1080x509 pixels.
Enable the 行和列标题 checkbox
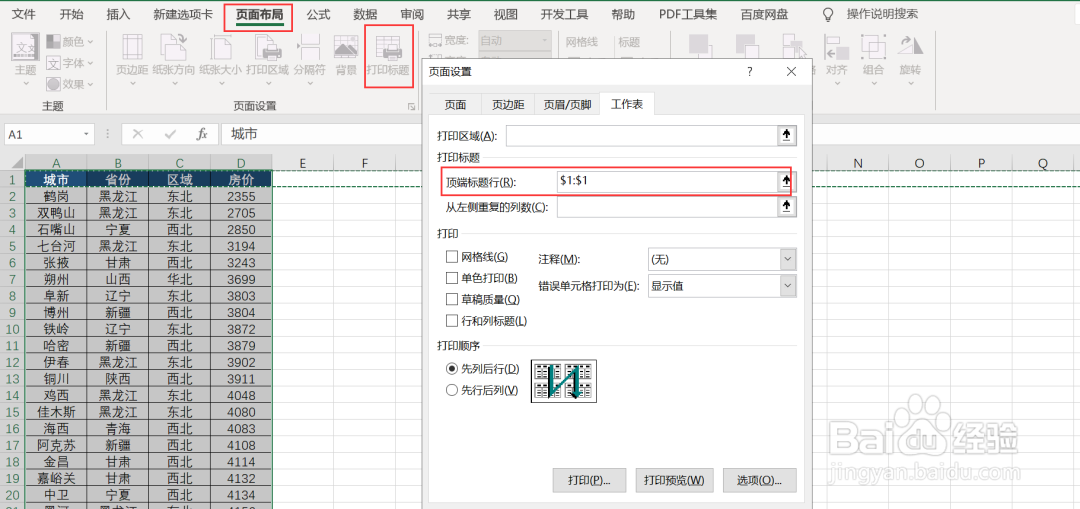click(452, 320)
